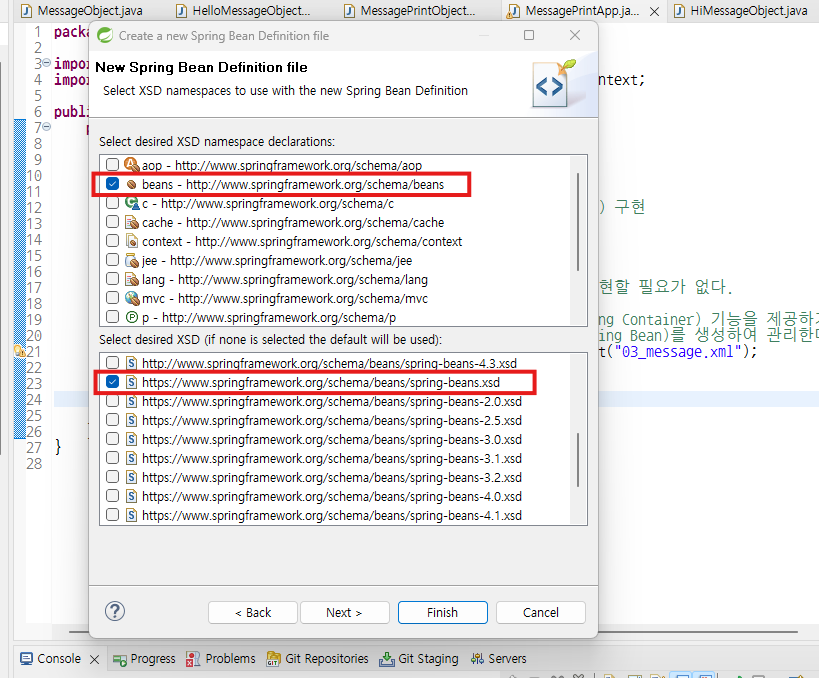Enable the cache namespace checkbox
Screen dimensions: 819x678
point(112,222)
